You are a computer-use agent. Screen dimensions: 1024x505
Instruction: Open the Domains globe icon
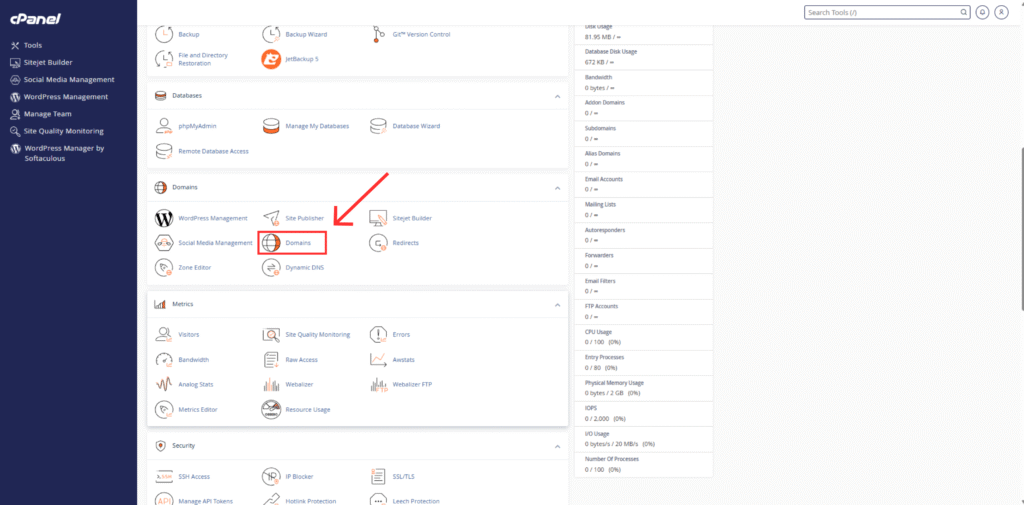tap(271, 243)
